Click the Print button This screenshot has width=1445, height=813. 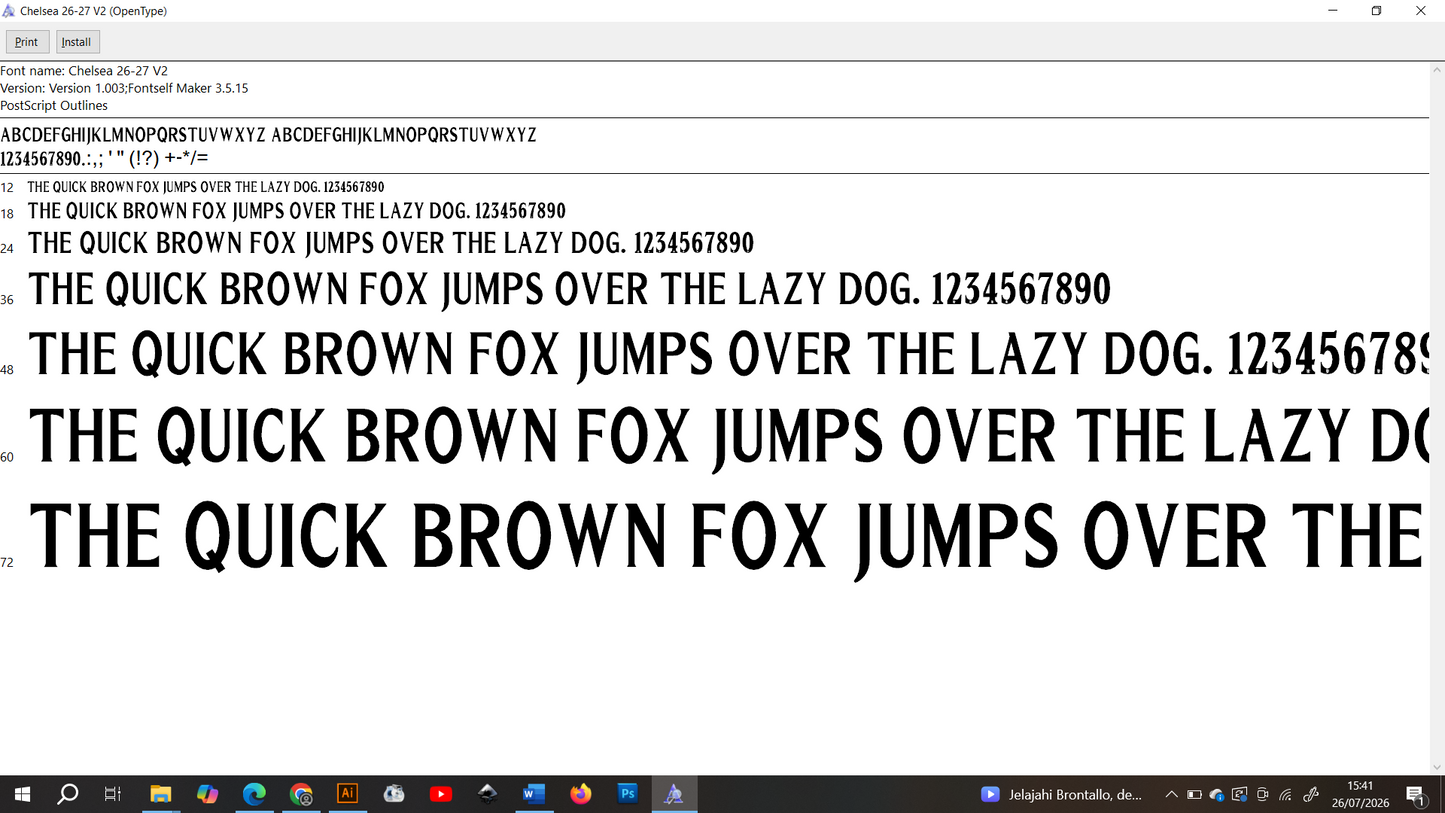pos(27,42)
